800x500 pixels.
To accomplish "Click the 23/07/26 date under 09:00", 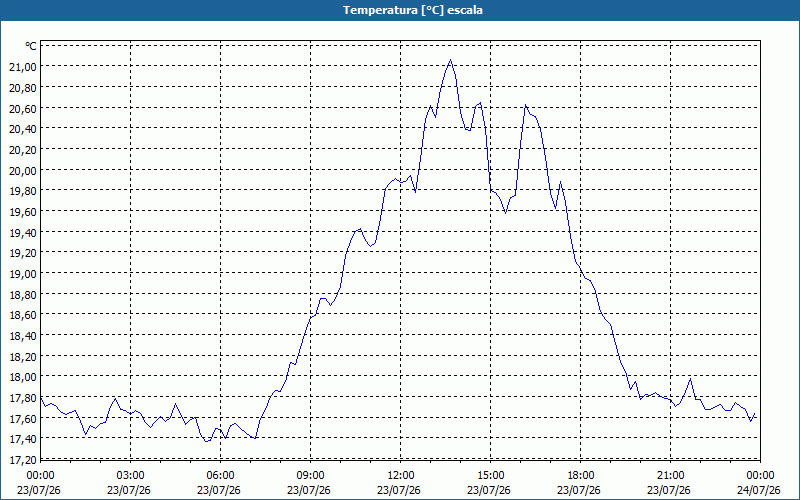I will pos(309,490).
